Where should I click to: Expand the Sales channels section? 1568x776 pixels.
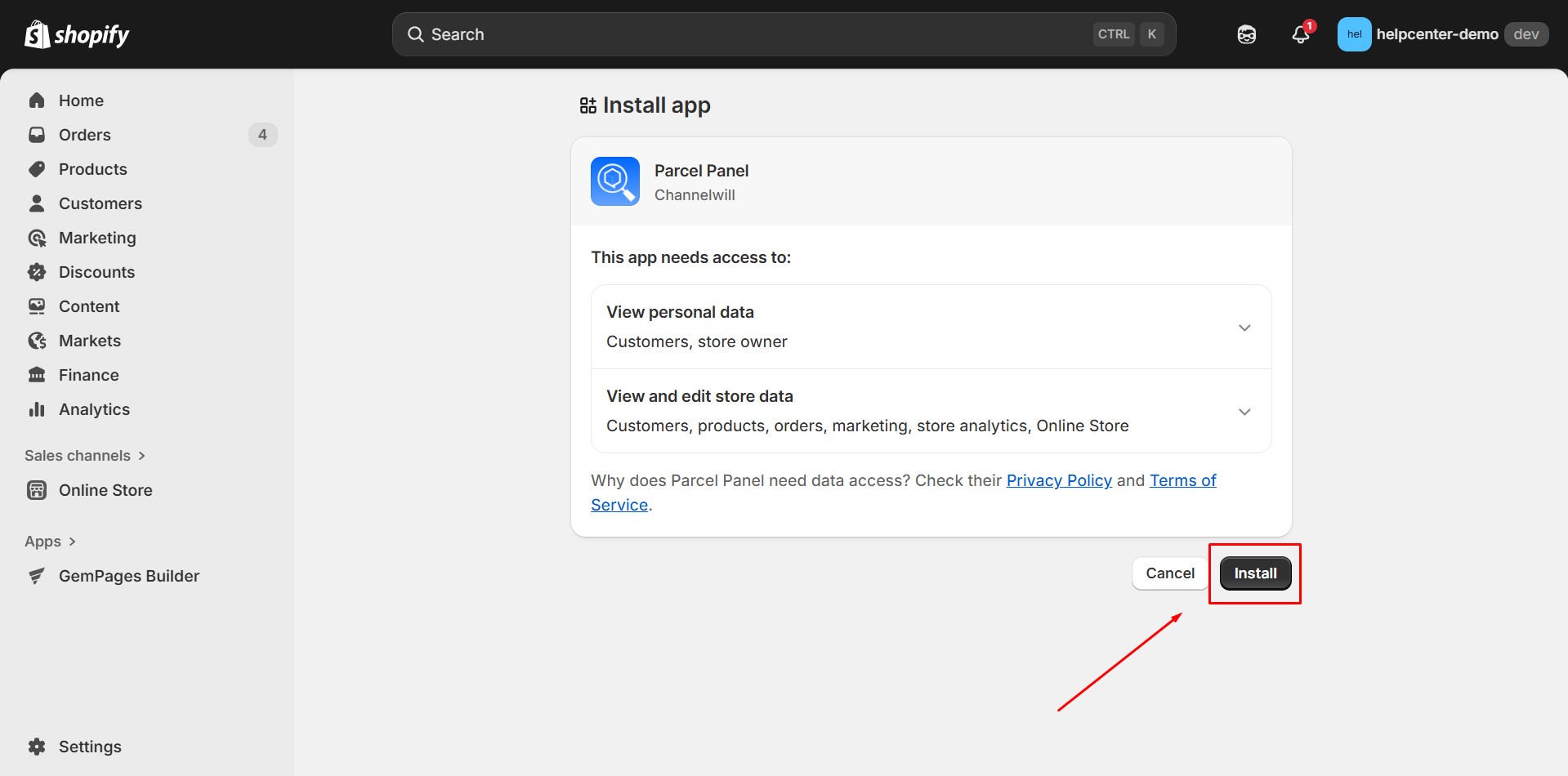point(85,456)
